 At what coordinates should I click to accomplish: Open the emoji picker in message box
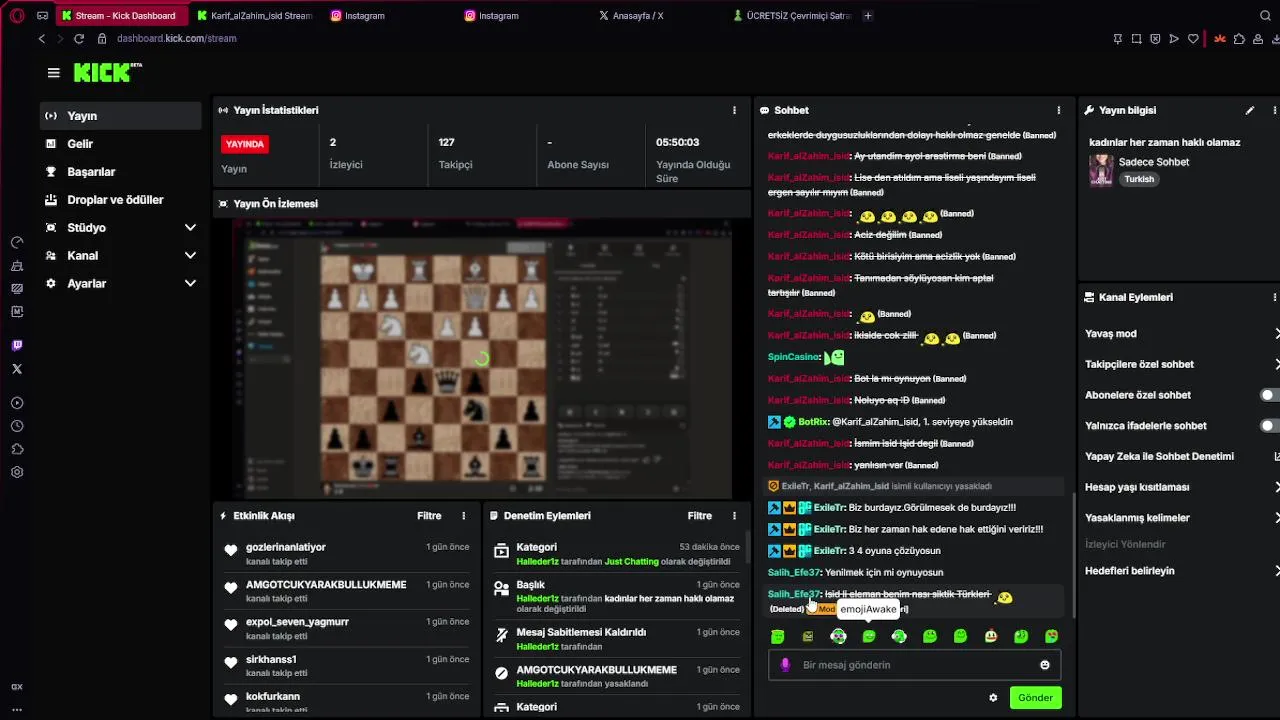coord(1045,665)
